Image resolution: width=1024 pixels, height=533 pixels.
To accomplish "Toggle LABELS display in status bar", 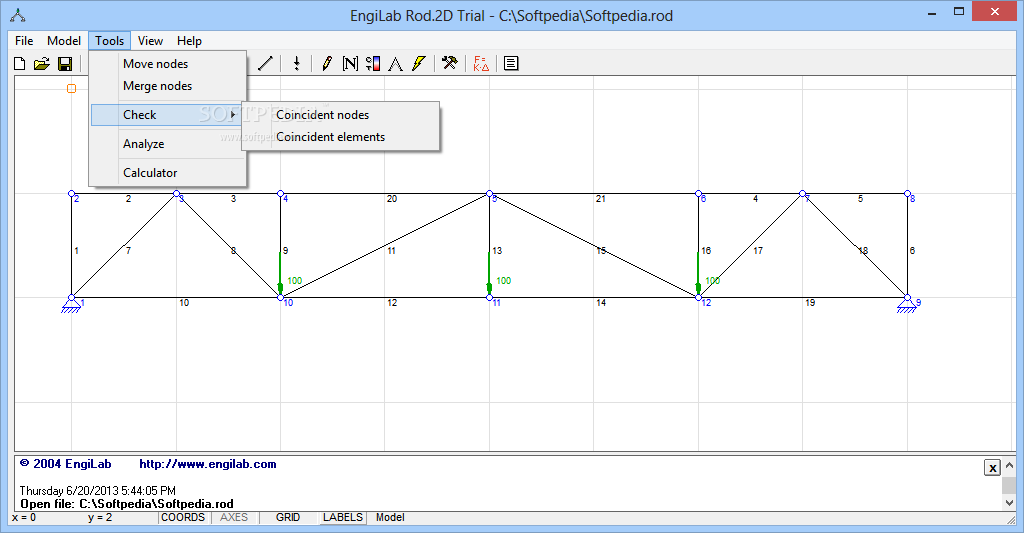I will [x=343, y=517].
